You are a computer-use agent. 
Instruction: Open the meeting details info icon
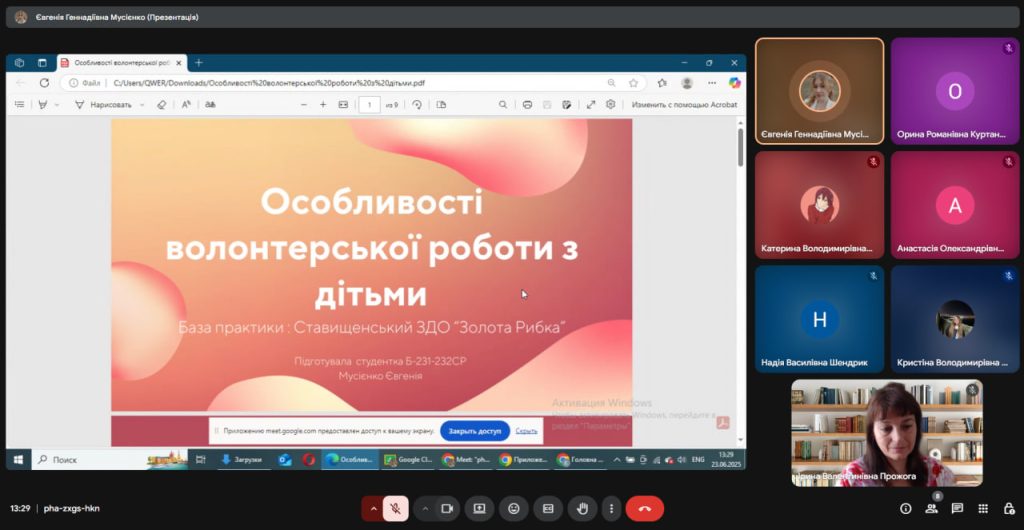pyautogui.click(x=906, y=508)
